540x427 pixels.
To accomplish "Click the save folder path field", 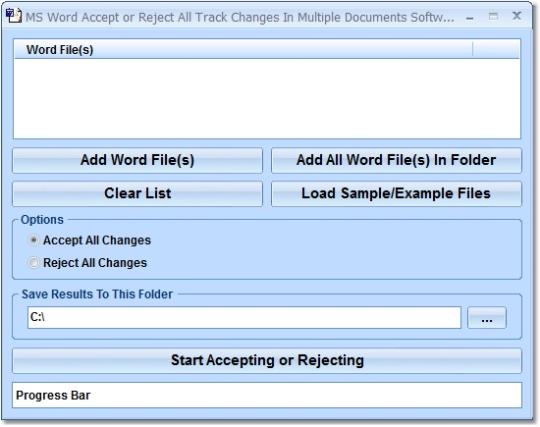I will click(x=244, y=317).
